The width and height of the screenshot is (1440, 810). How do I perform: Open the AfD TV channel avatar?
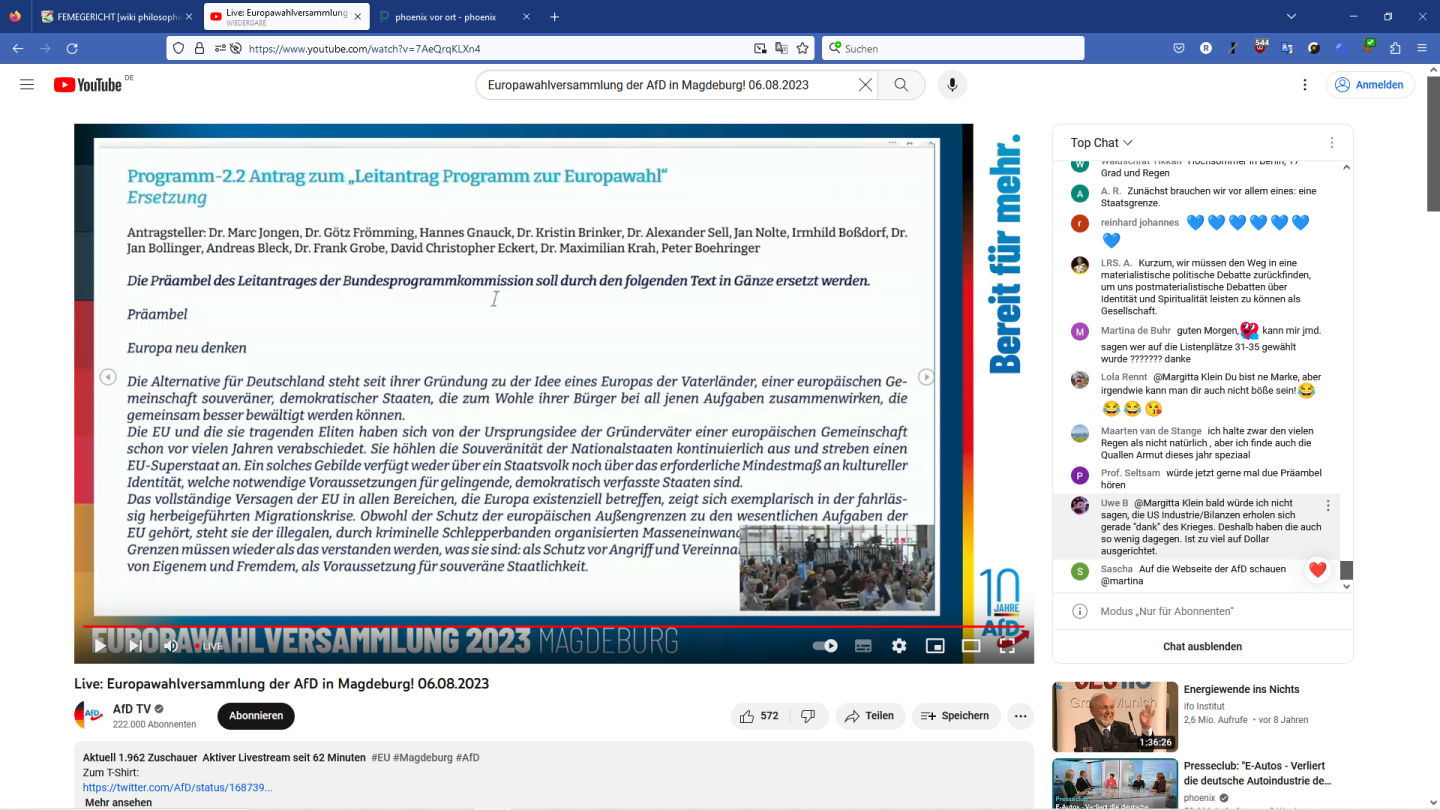(x=89, y=715)
